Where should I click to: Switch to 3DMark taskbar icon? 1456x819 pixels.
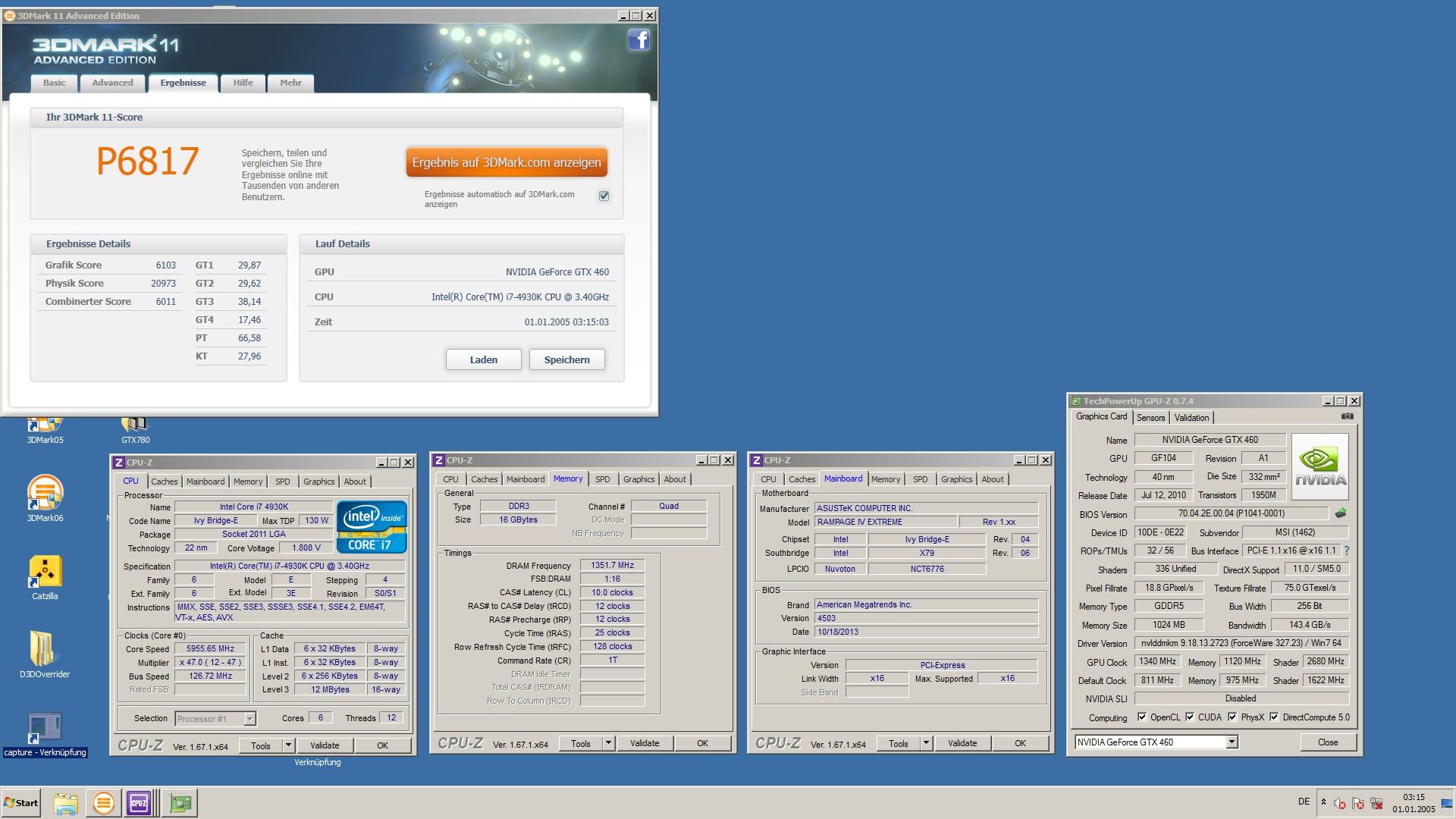103,803
